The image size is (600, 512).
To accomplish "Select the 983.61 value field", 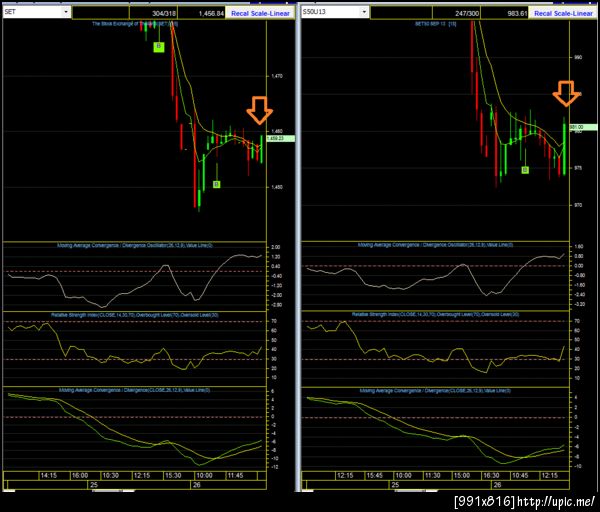I will coord(504,13).
